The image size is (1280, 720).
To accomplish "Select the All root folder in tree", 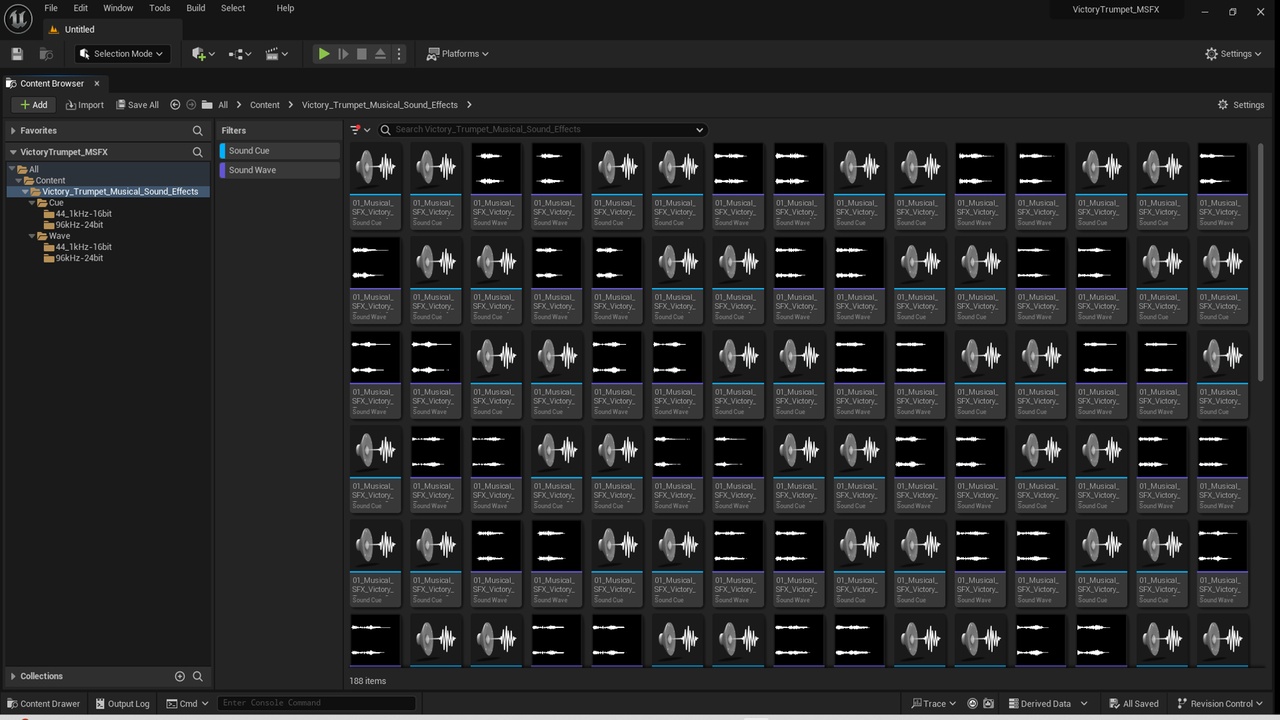I will (33, 170).
